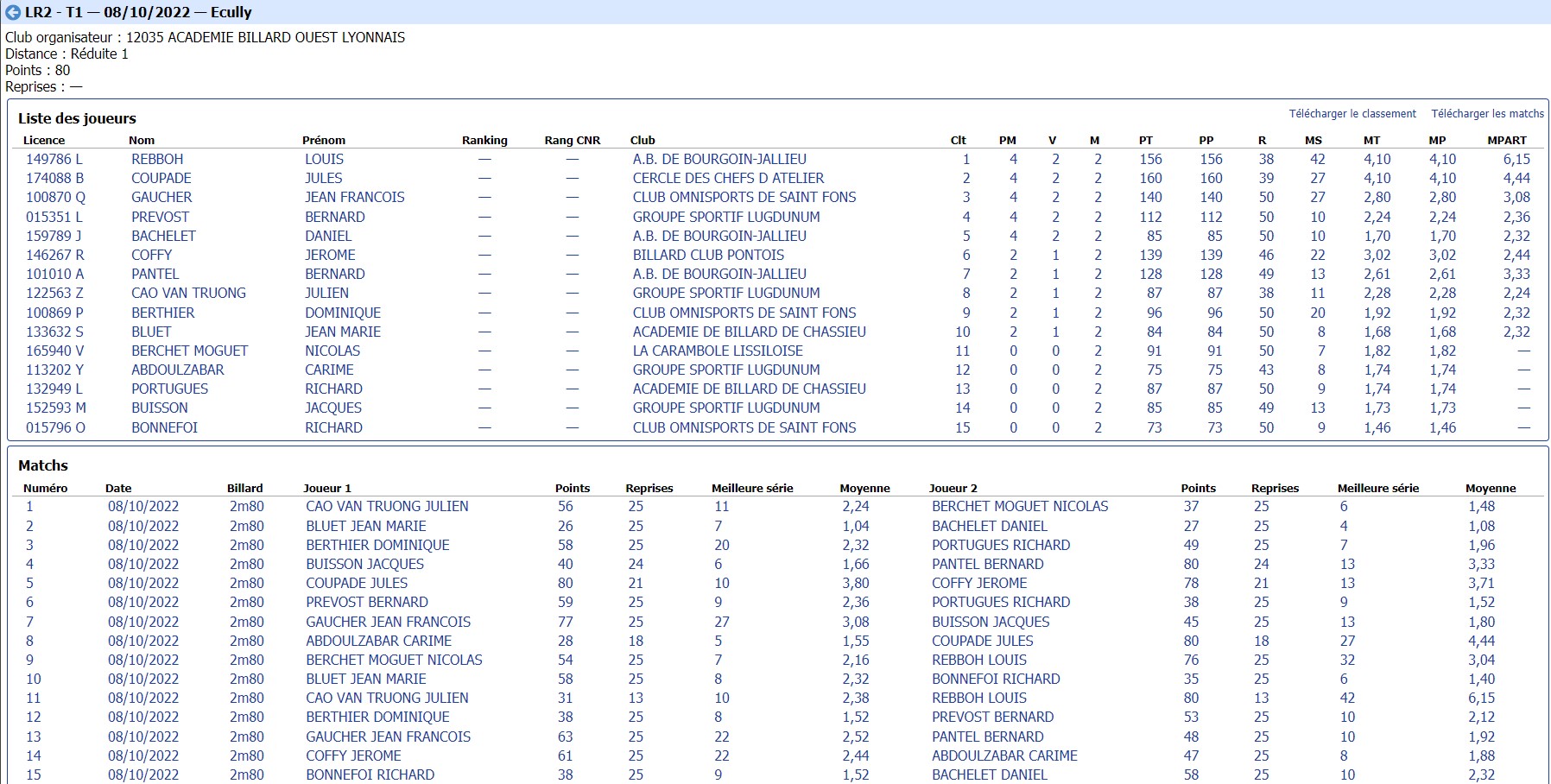Screen dimensions: 1551x784
Task: Click first name JEAN FRANCOIS of GAUCHER
Action: [x=354, y=197]
